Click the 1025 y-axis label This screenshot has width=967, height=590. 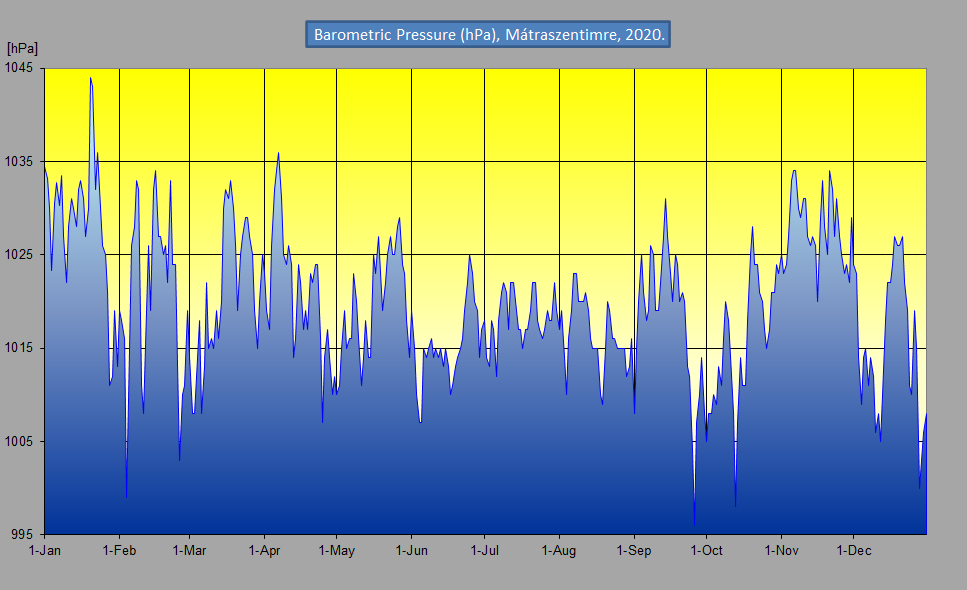pos(21,255)
